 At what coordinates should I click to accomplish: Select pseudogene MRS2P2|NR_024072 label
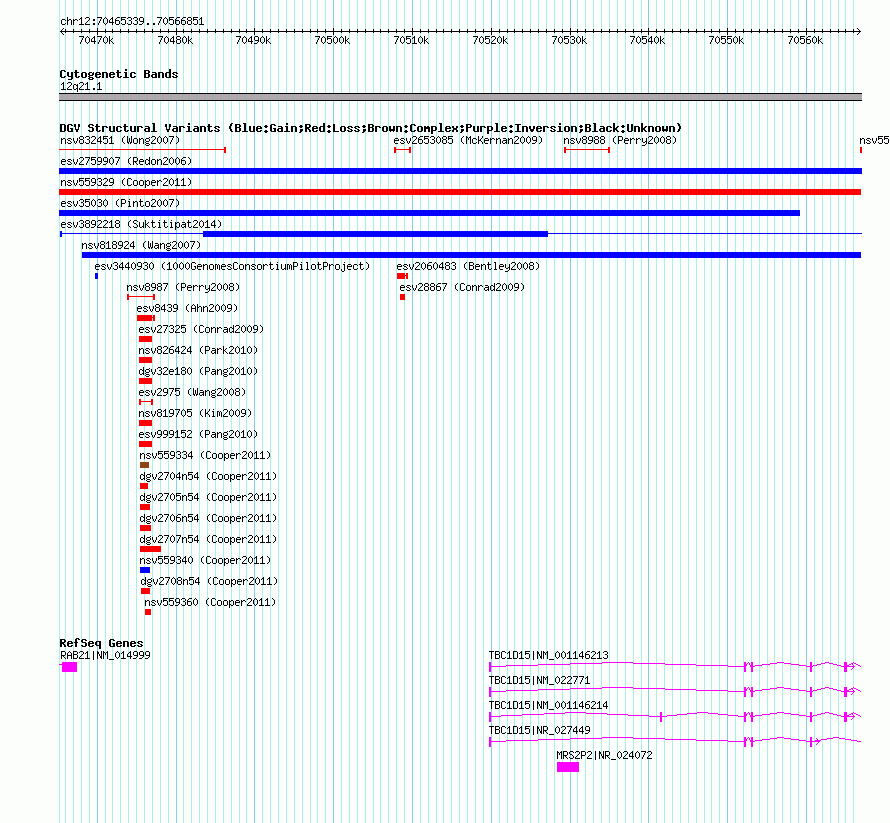(x=604, y=755)
